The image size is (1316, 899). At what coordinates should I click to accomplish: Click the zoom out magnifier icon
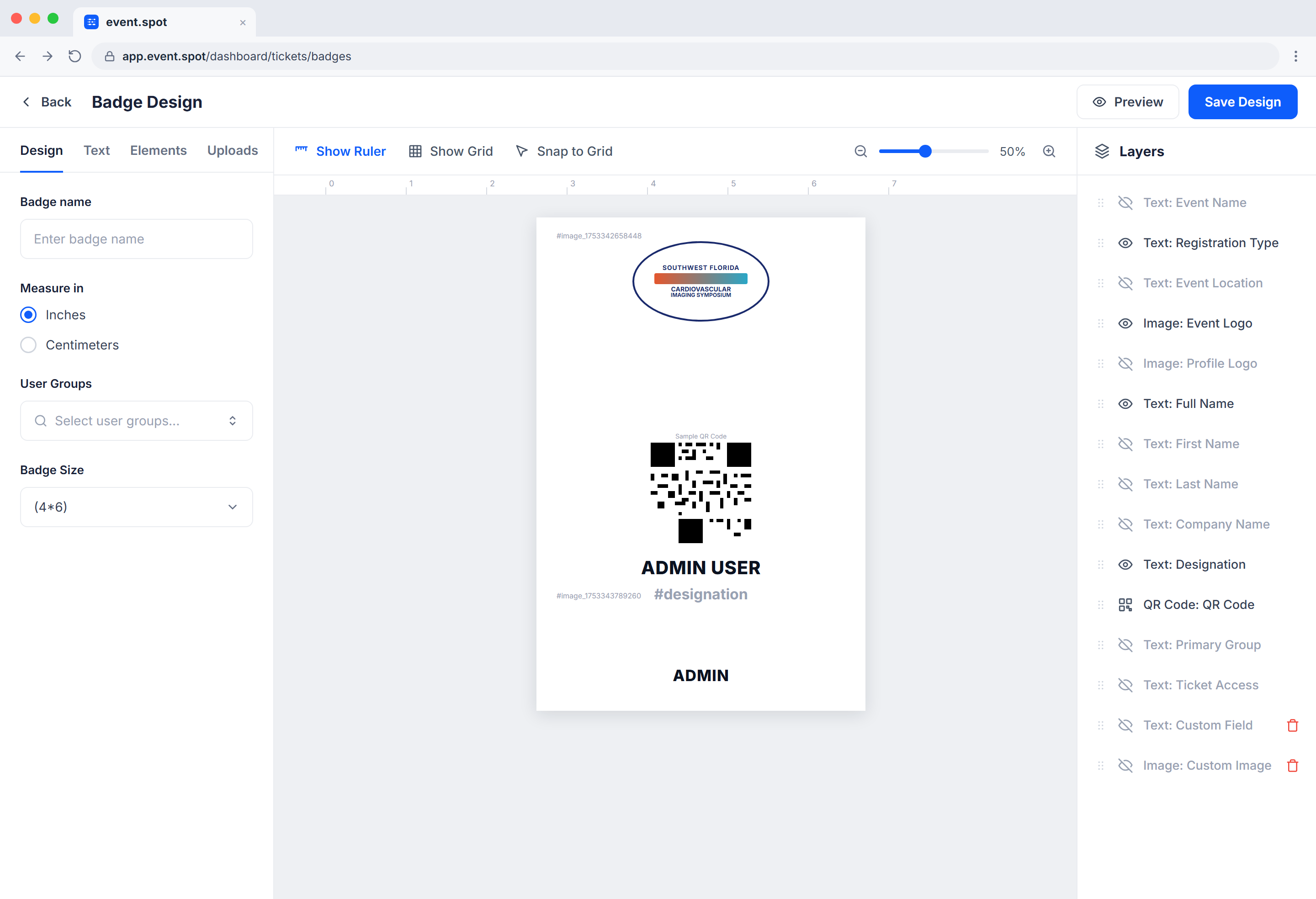861,151
